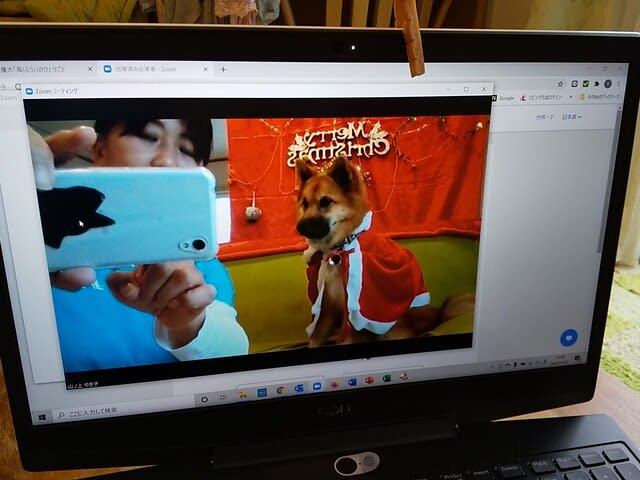Open Zoom from the taskbar
This screenshot has height=480, width=640.
tap(317, 386)
